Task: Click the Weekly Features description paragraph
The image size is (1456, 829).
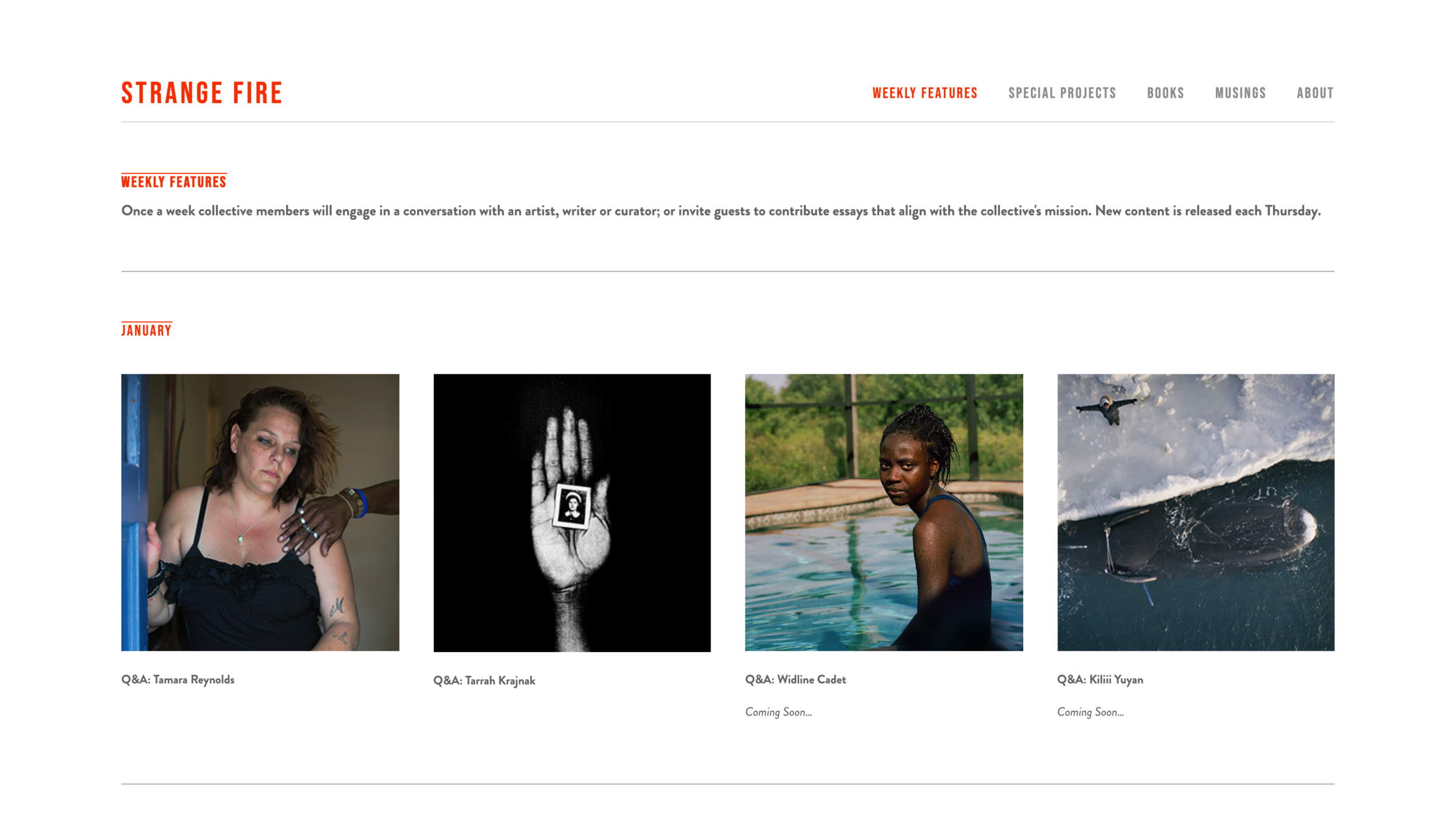Action: (x=720, y=211)
